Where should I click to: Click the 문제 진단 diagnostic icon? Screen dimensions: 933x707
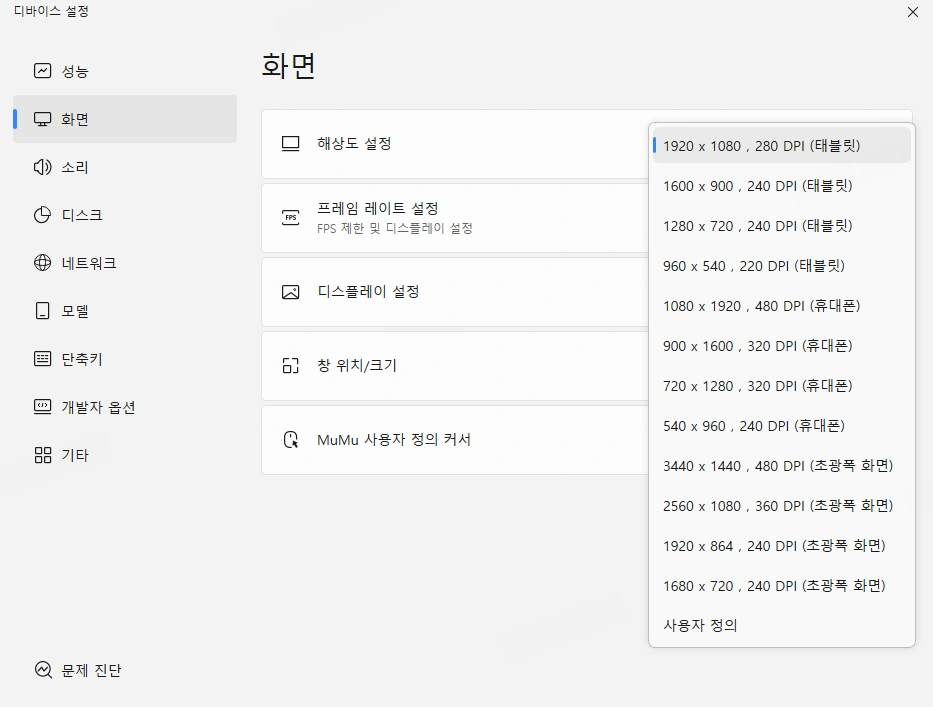pos(43,670)
